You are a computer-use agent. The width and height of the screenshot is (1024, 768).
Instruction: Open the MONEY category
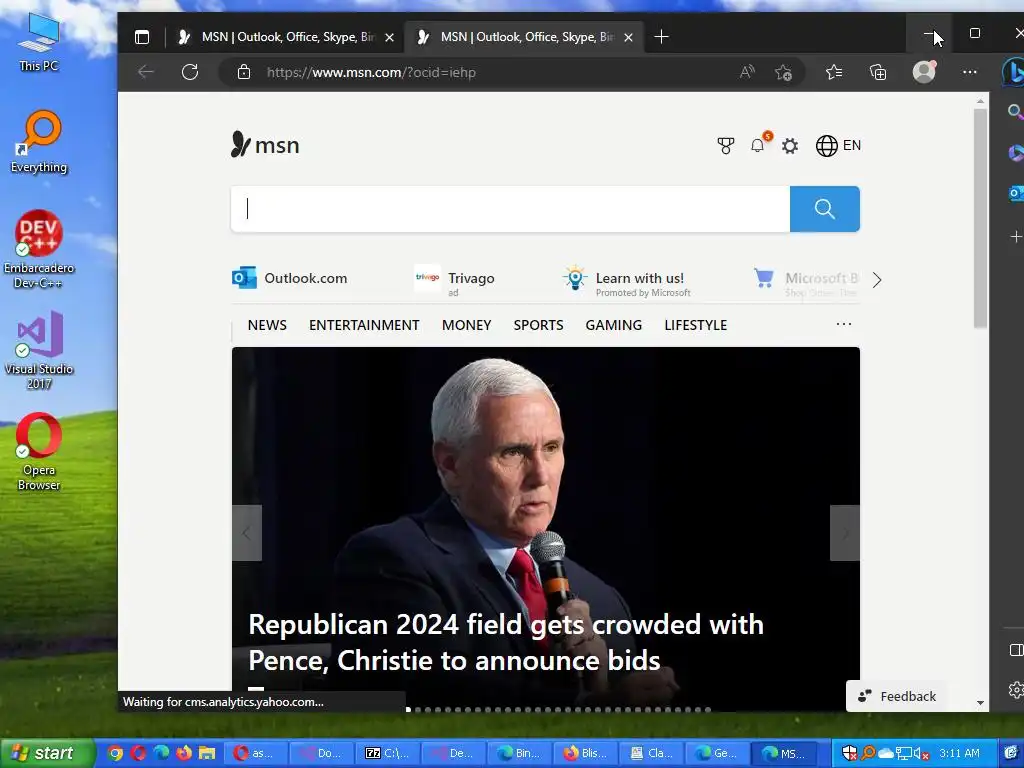466,325
